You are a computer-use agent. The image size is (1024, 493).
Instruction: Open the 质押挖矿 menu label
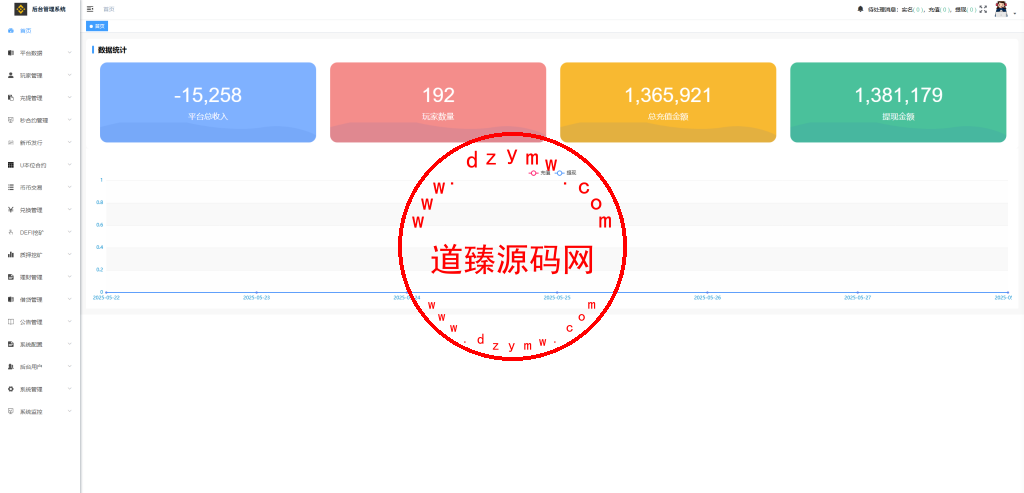point(31,255)
